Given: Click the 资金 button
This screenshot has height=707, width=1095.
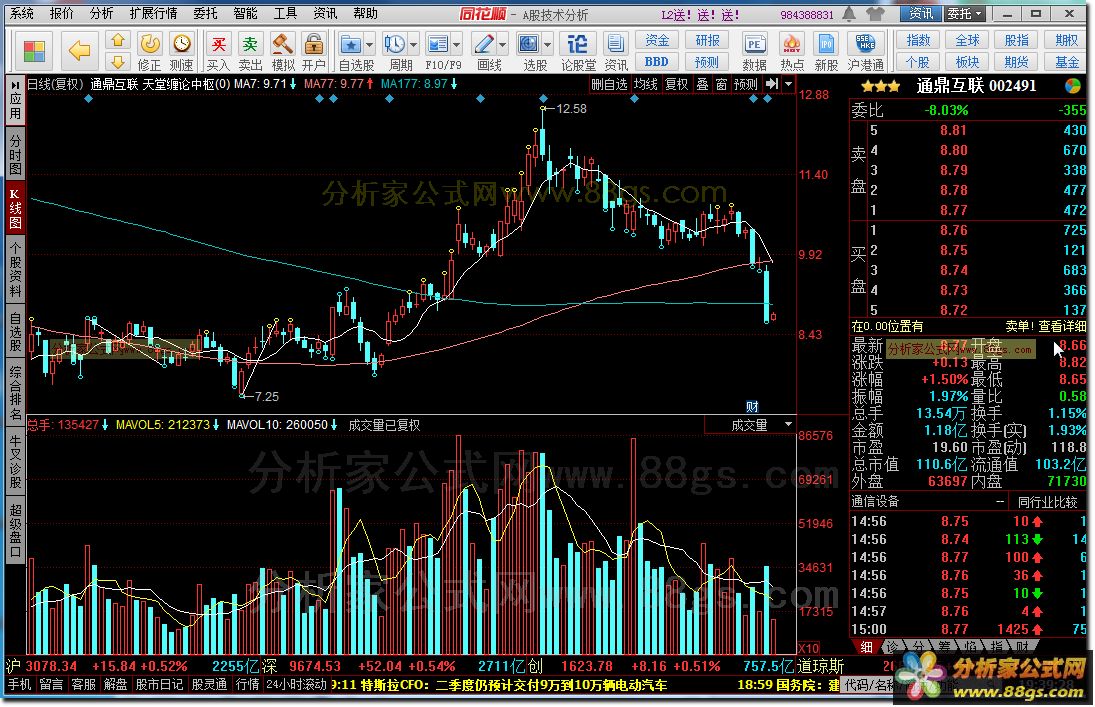Looking at the screenshot, I should 657,41.
